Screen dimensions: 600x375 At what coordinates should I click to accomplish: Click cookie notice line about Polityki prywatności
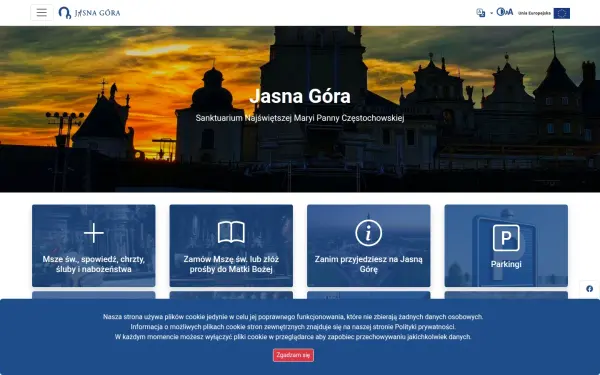click(293, 327)
